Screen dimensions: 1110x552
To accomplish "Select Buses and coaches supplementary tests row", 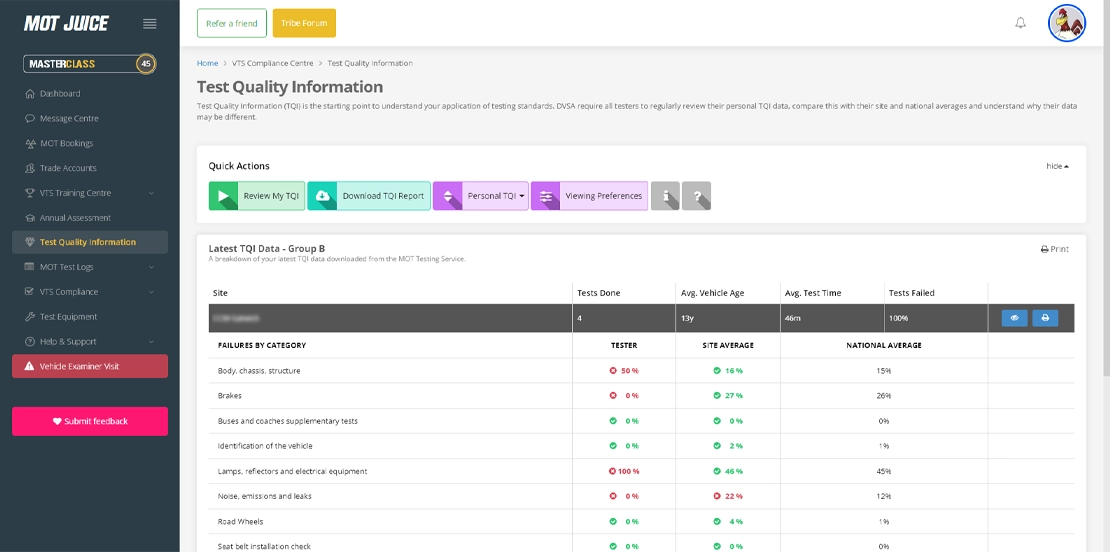I will coord(287,421).
